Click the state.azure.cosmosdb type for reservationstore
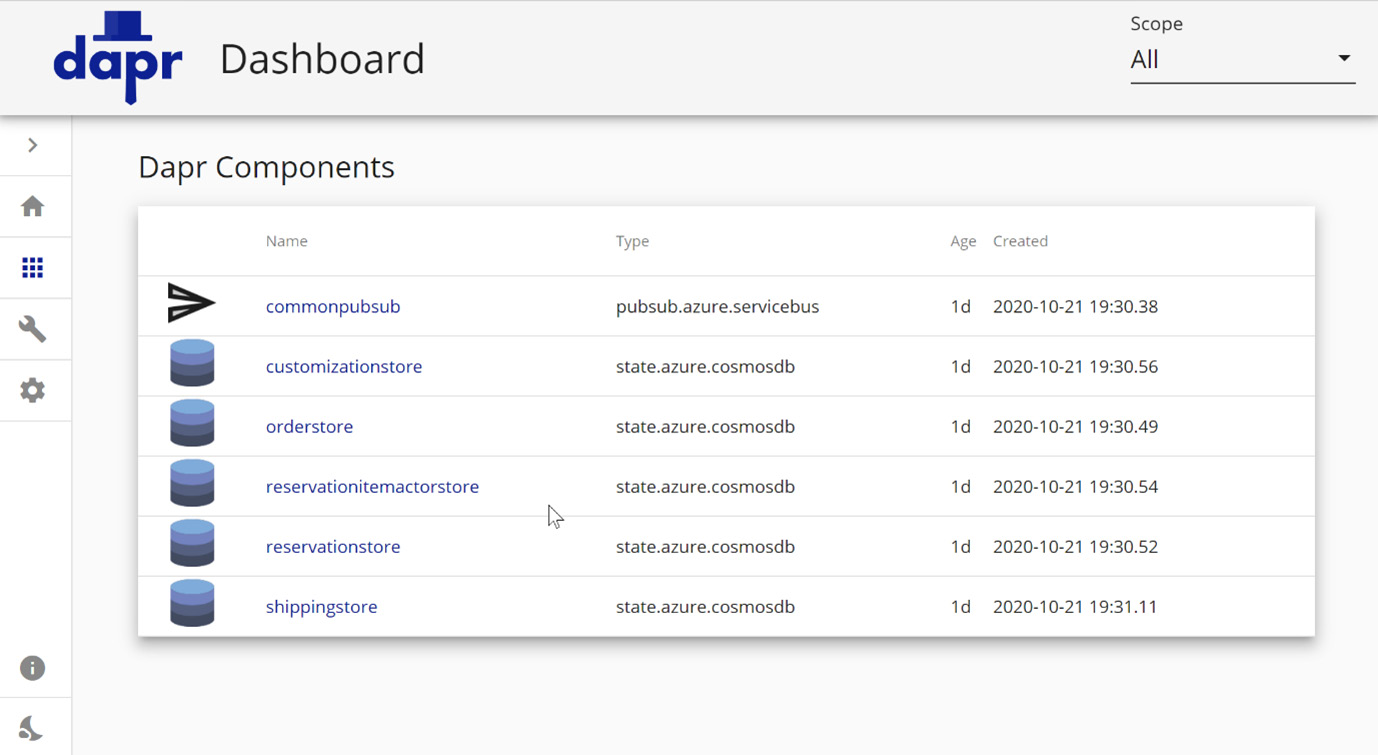 click(705, 546)
